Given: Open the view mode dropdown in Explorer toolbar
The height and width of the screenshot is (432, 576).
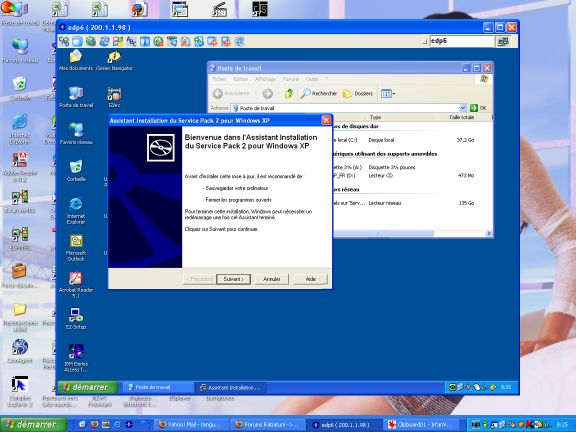Looking at the screenshot, I should [x=388, y=94].
